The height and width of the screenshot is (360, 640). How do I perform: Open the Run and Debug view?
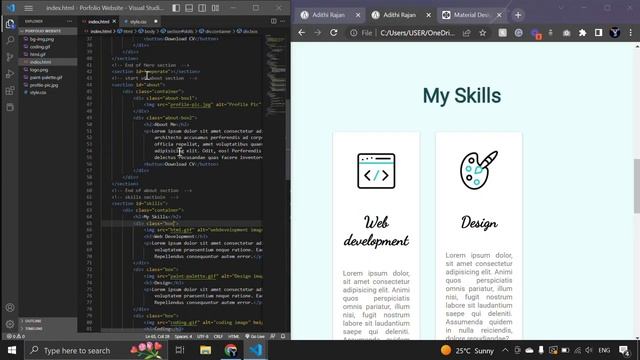pyautogui.click(x=10, y=74)
